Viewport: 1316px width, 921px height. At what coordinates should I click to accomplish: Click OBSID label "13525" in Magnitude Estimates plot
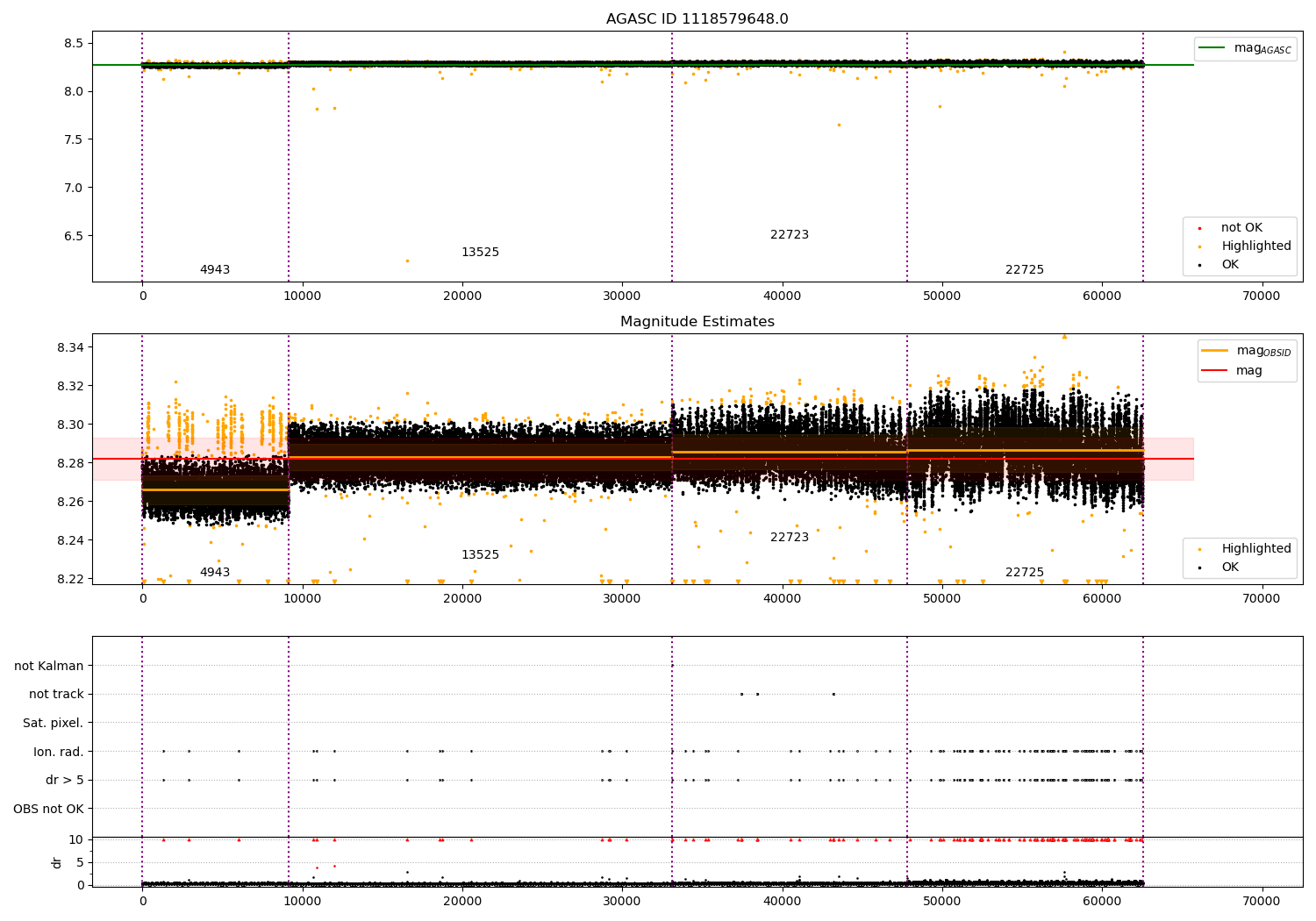point(480,555)
